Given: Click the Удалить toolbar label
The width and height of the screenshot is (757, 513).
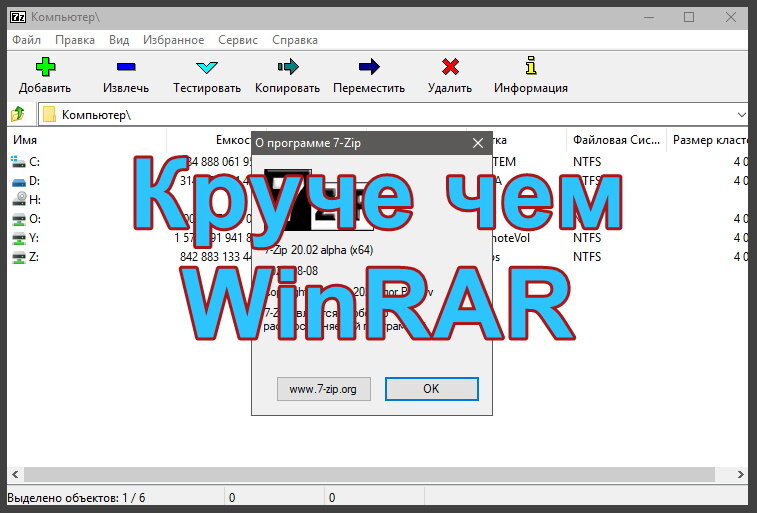Looking at the screenshot, I should (450, 88).
